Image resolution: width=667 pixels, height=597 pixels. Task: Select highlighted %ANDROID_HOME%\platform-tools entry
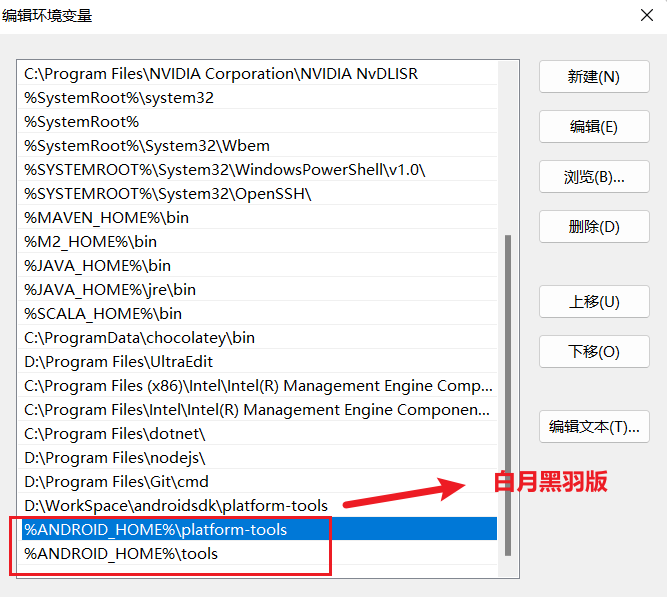[x=257, y=529]
